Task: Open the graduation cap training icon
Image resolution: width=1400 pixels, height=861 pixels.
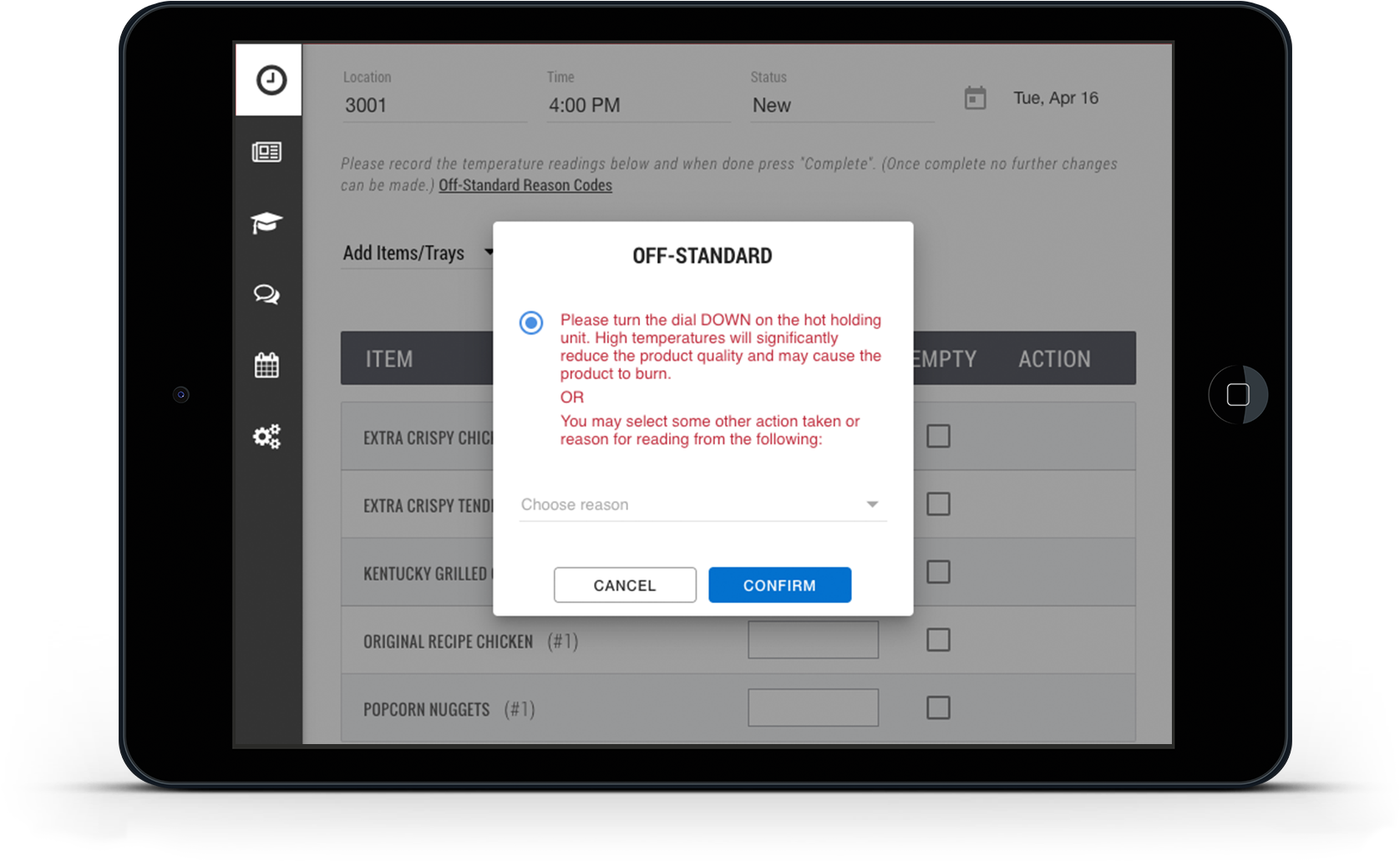Action: (267, 223)
